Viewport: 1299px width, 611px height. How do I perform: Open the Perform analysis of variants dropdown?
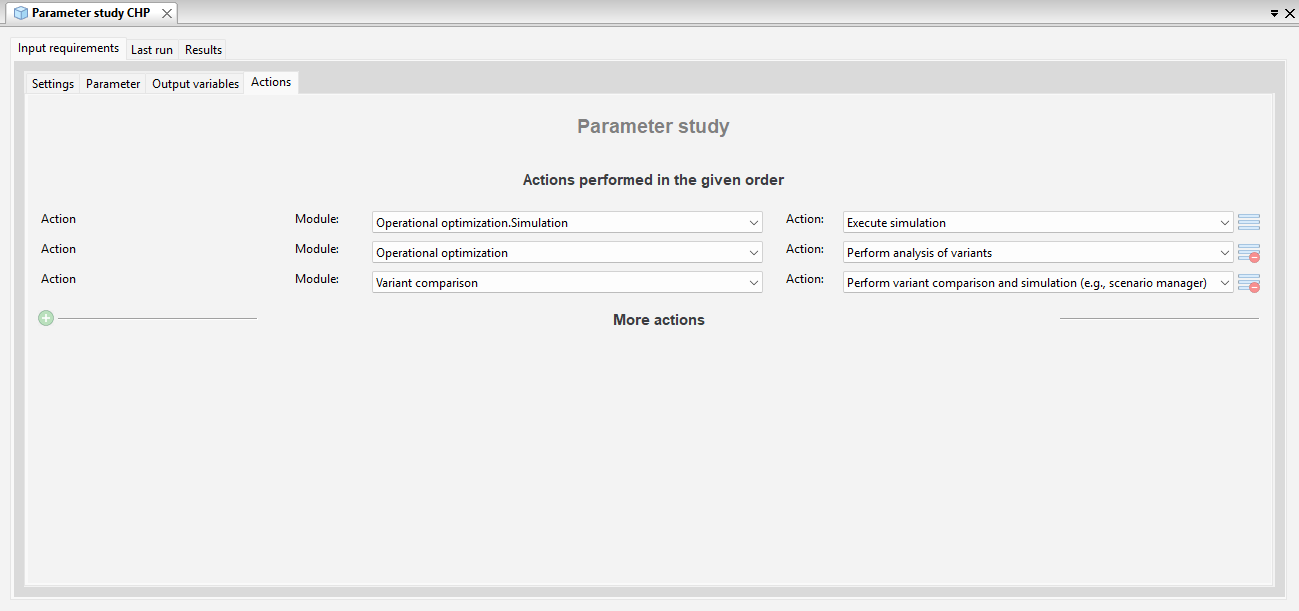(1038, 252)
